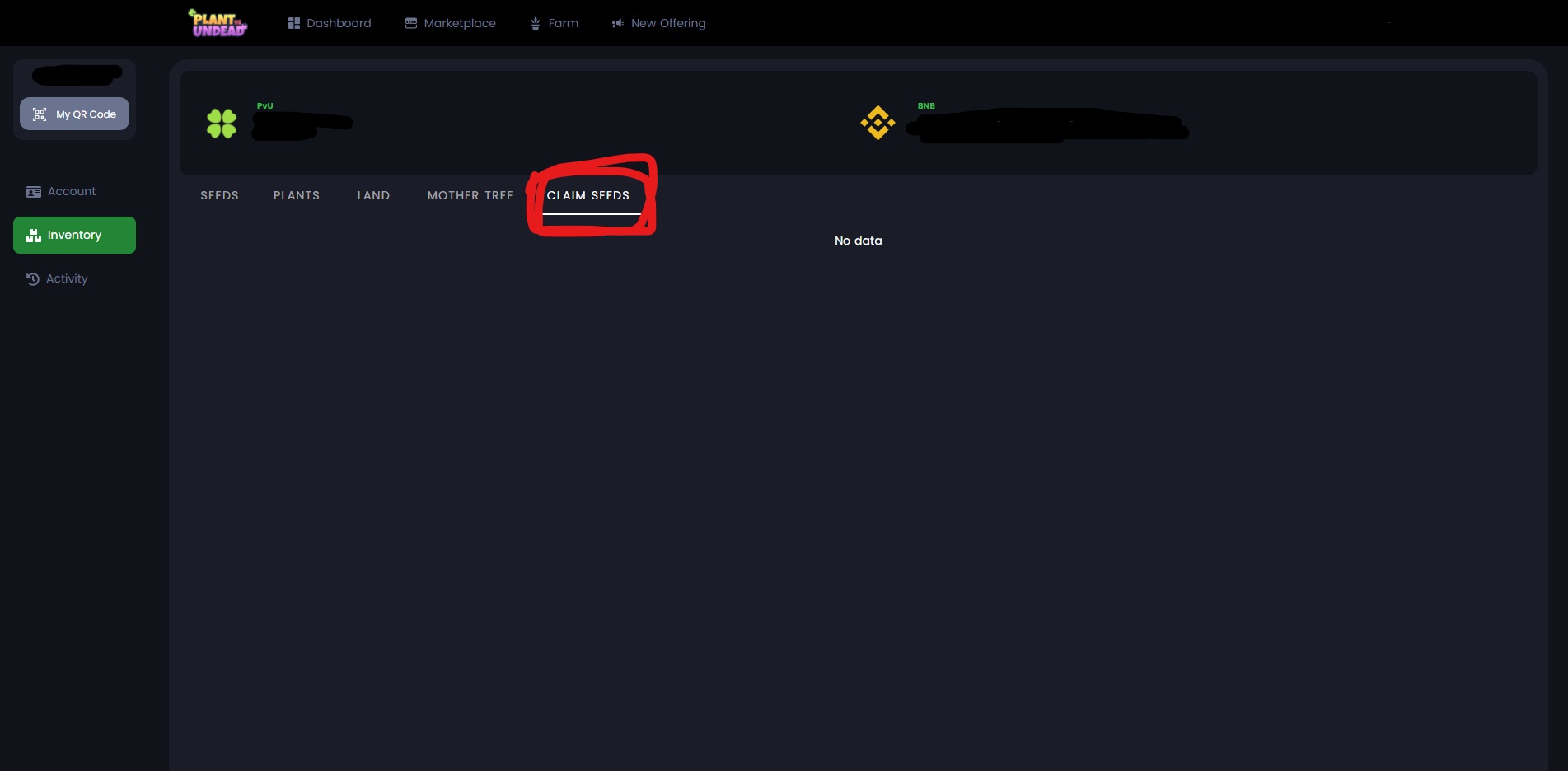Screen dimensions: 1568x771
Task: Open the New Offering page
Action: point(658,23)
